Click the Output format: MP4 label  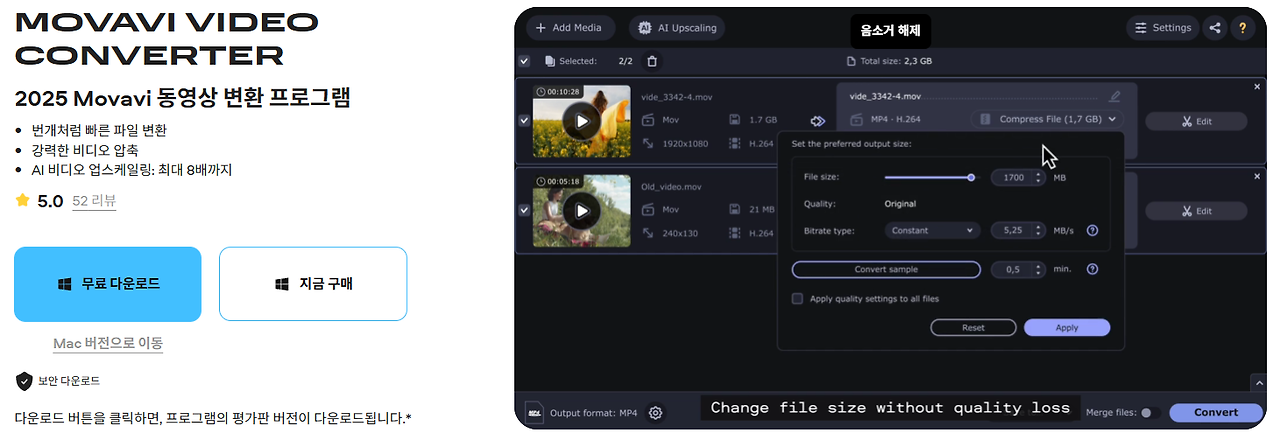[x=593, y=412]
